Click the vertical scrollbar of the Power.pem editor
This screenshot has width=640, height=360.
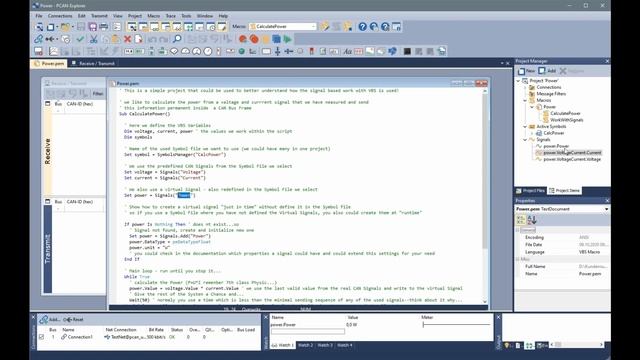pos(485,196)
